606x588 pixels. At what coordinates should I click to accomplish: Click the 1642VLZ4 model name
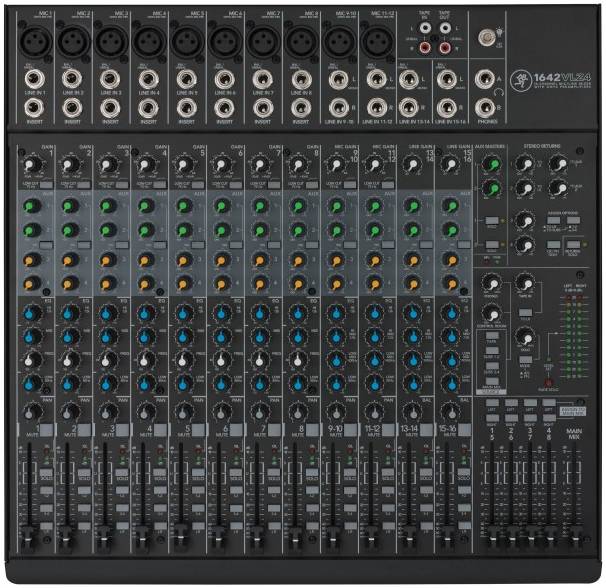pos(562,77)
